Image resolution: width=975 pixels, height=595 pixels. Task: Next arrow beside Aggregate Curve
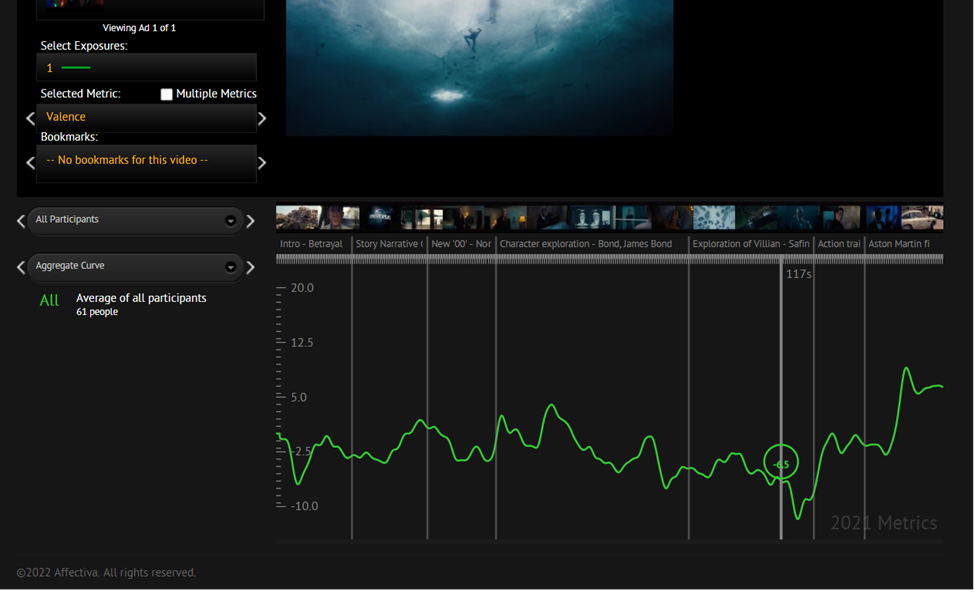point(251,267)
